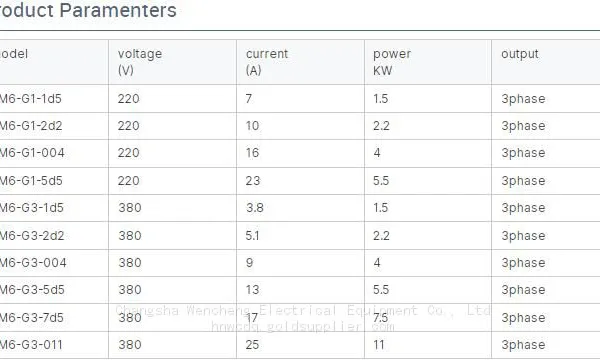600x360 pixels.
Task: Select the voltage (V) column header
Action: [x=172, y=62]
